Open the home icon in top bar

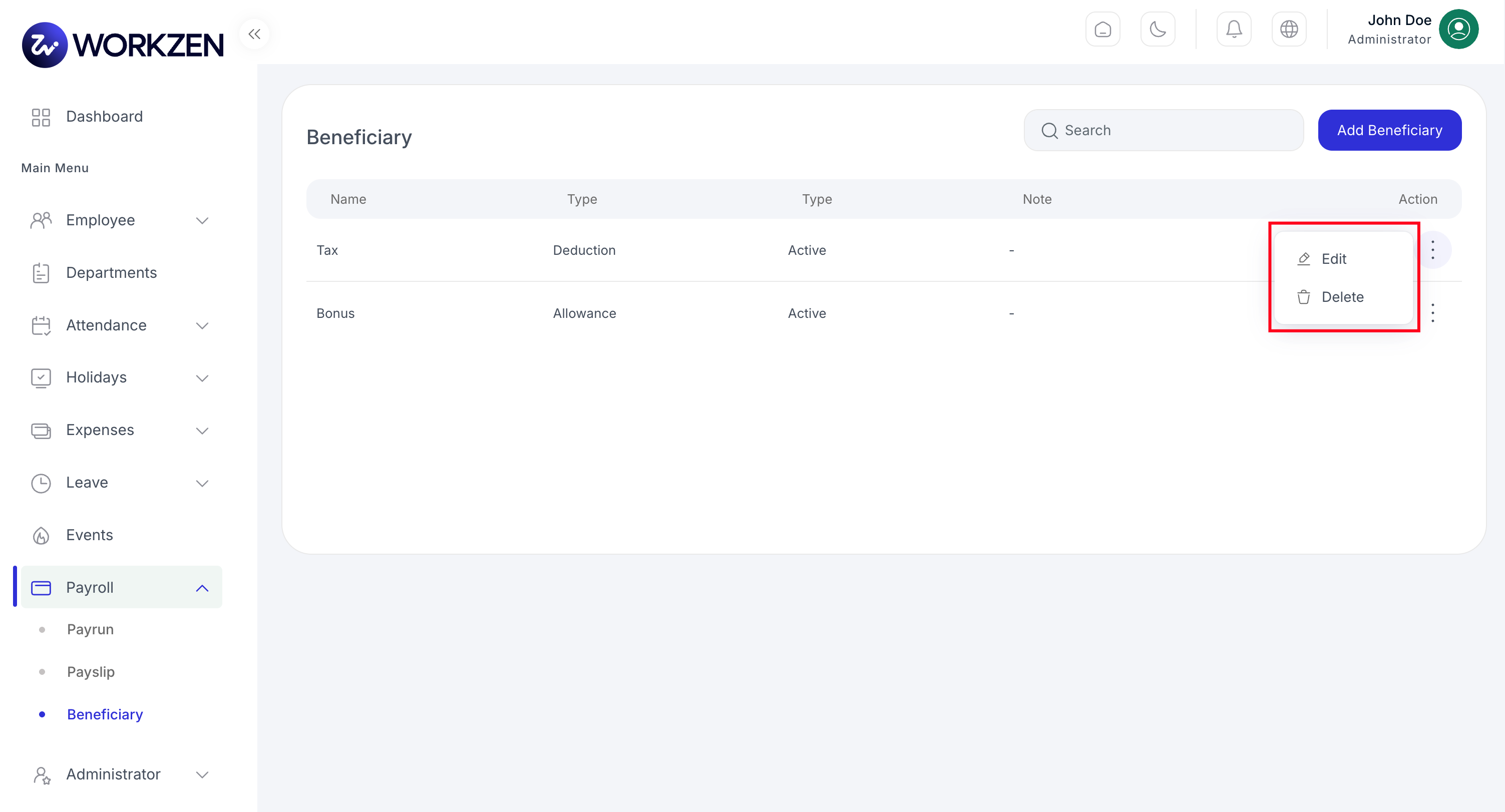coord(1102,29)
